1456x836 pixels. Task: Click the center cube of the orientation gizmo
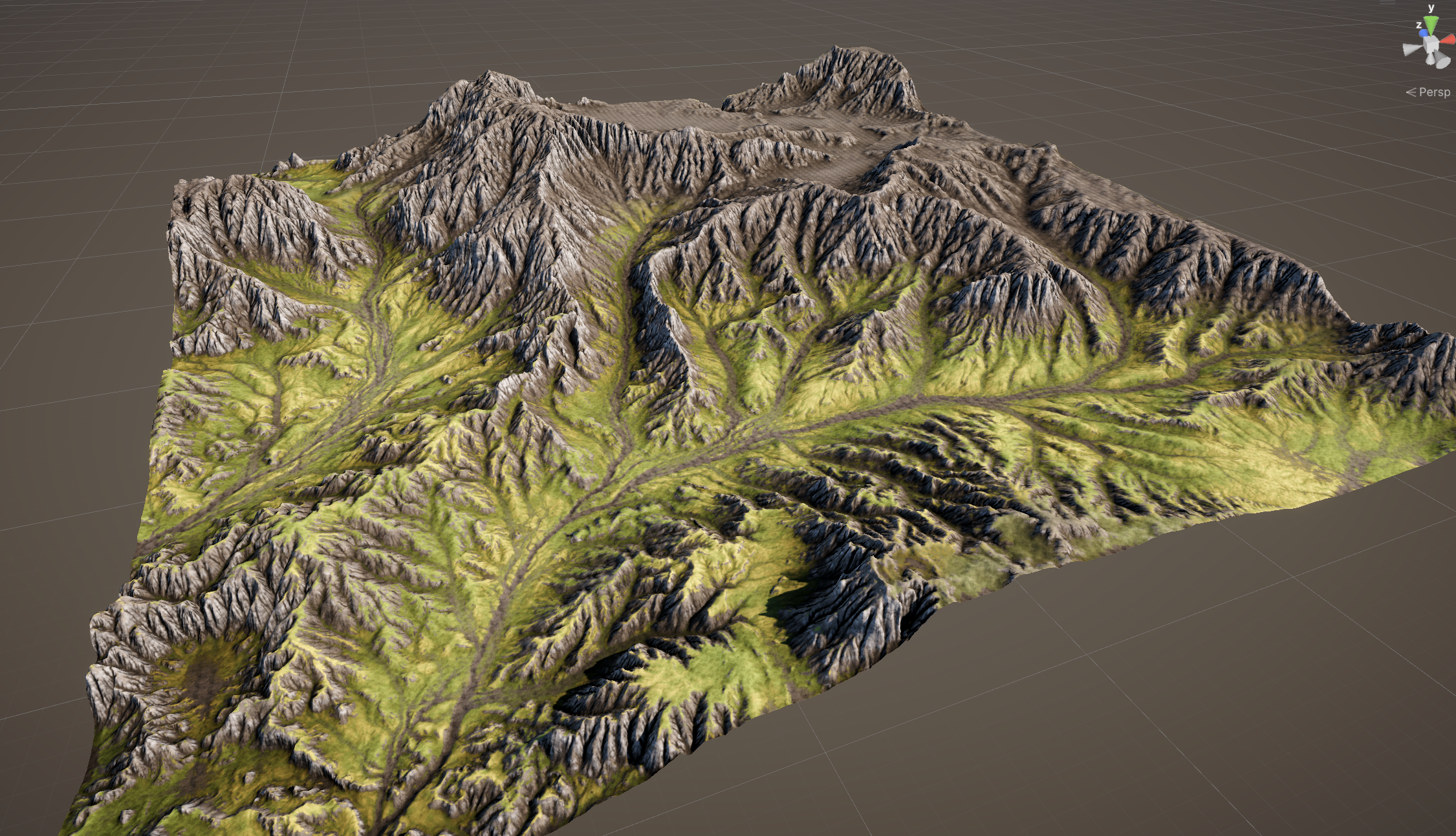1431,45
